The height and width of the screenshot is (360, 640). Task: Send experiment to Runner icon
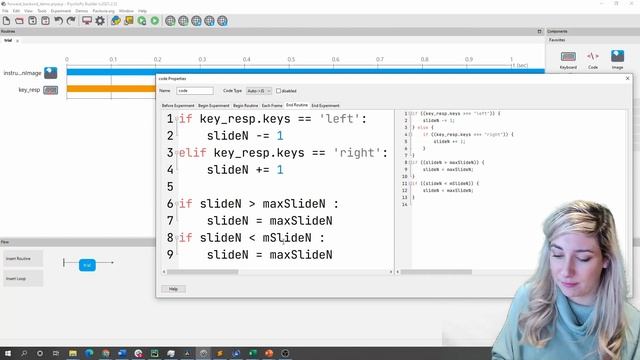click(x=142, y=21)
